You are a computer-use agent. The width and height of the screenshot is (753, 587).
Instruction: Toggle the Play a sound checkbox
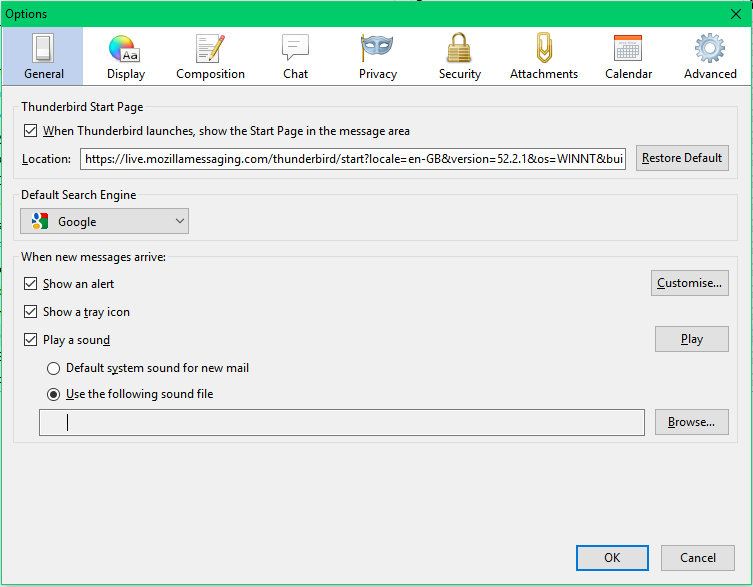pyautogui.click(x=30, y=340)
